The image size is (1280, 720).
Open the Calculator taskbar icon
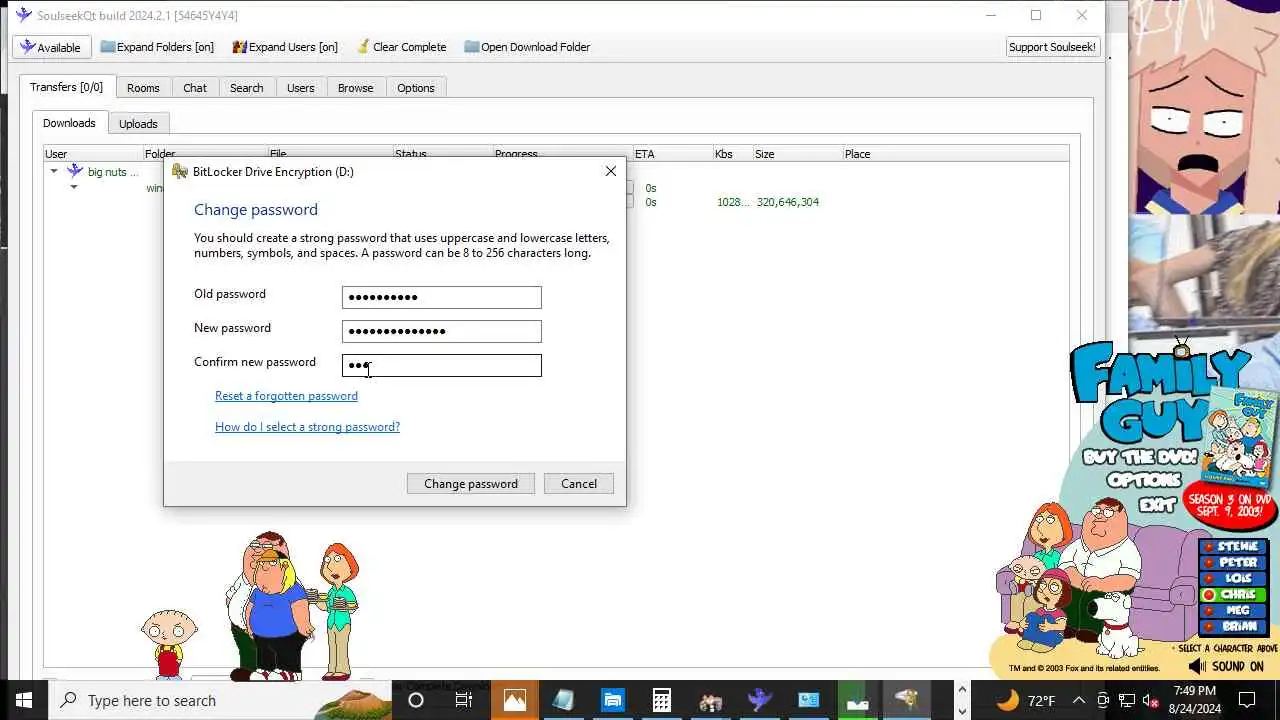[x=662, y=700]
